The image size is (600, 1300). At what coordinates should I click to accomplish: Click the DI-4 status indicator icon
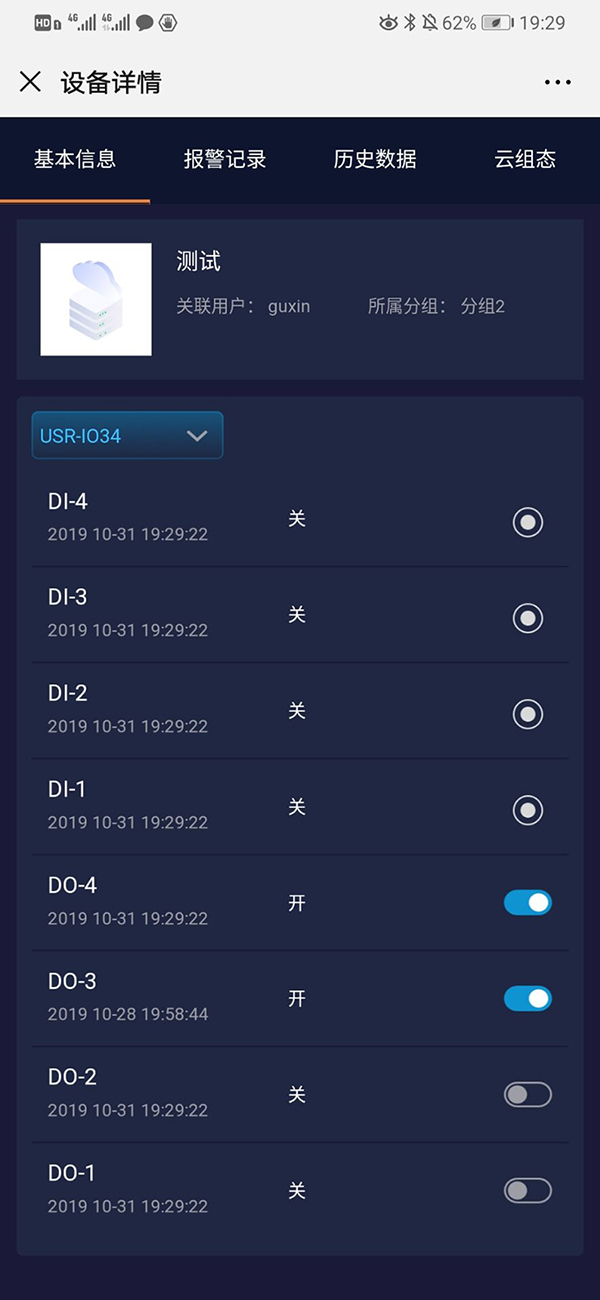point(528,522)
